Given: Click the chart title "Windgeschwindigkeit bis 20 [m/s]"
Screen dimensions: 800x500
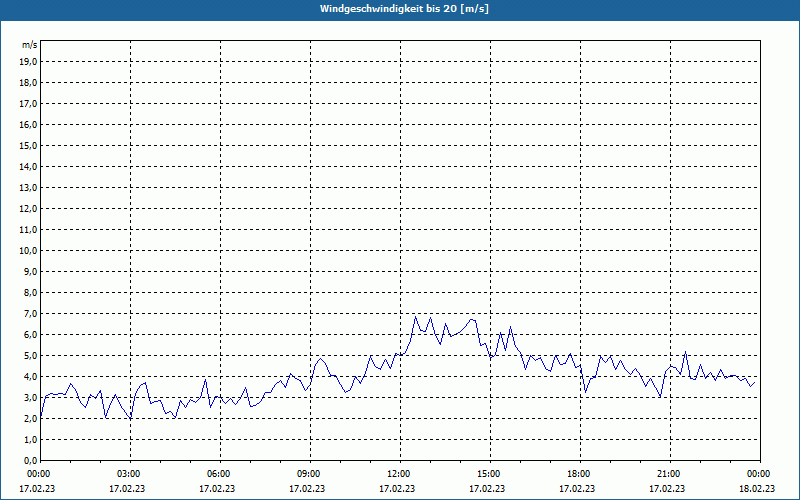Looking at the screenshot, I should click(x=405, y=9).
